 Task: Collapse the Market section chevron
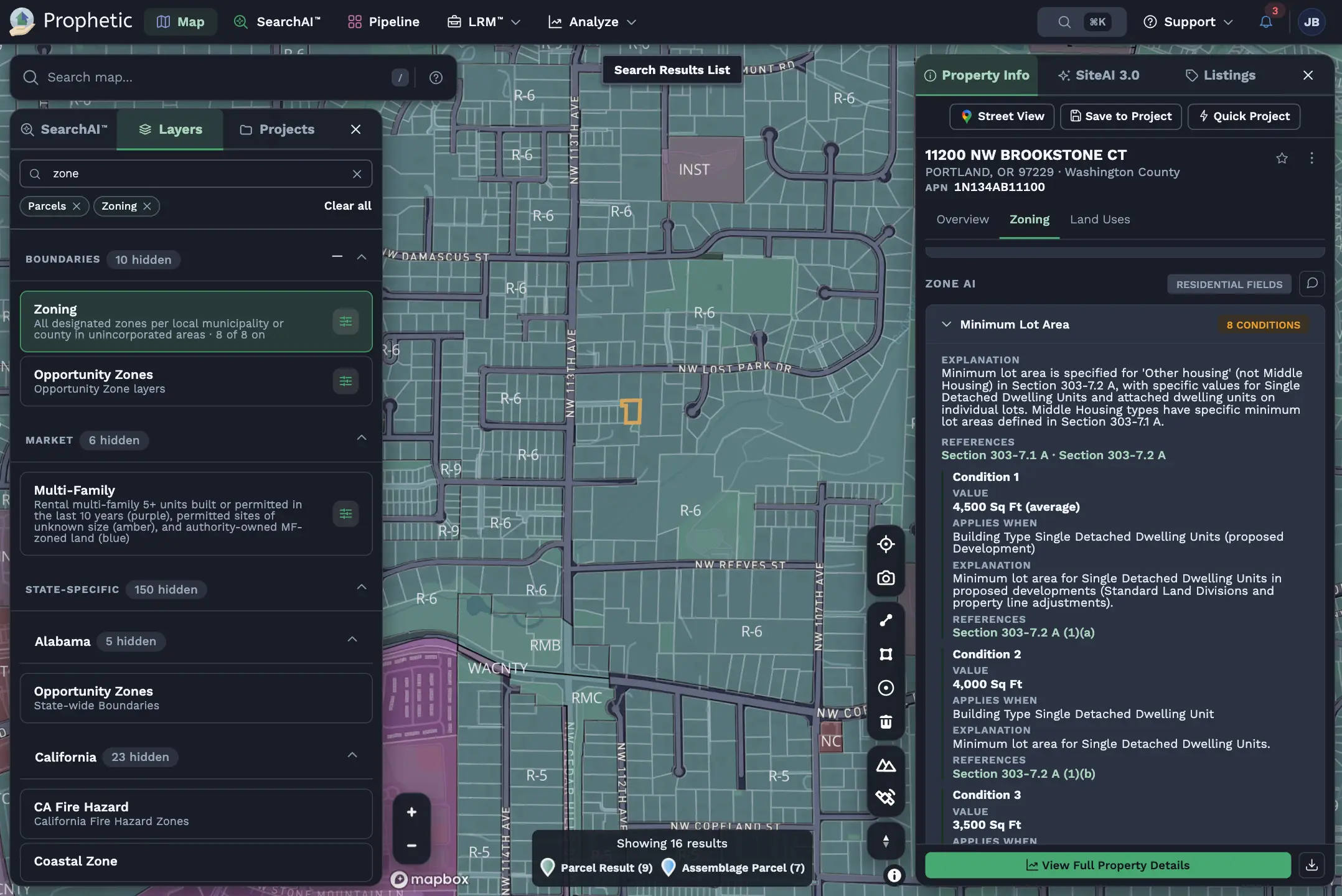tap(362, 438)
